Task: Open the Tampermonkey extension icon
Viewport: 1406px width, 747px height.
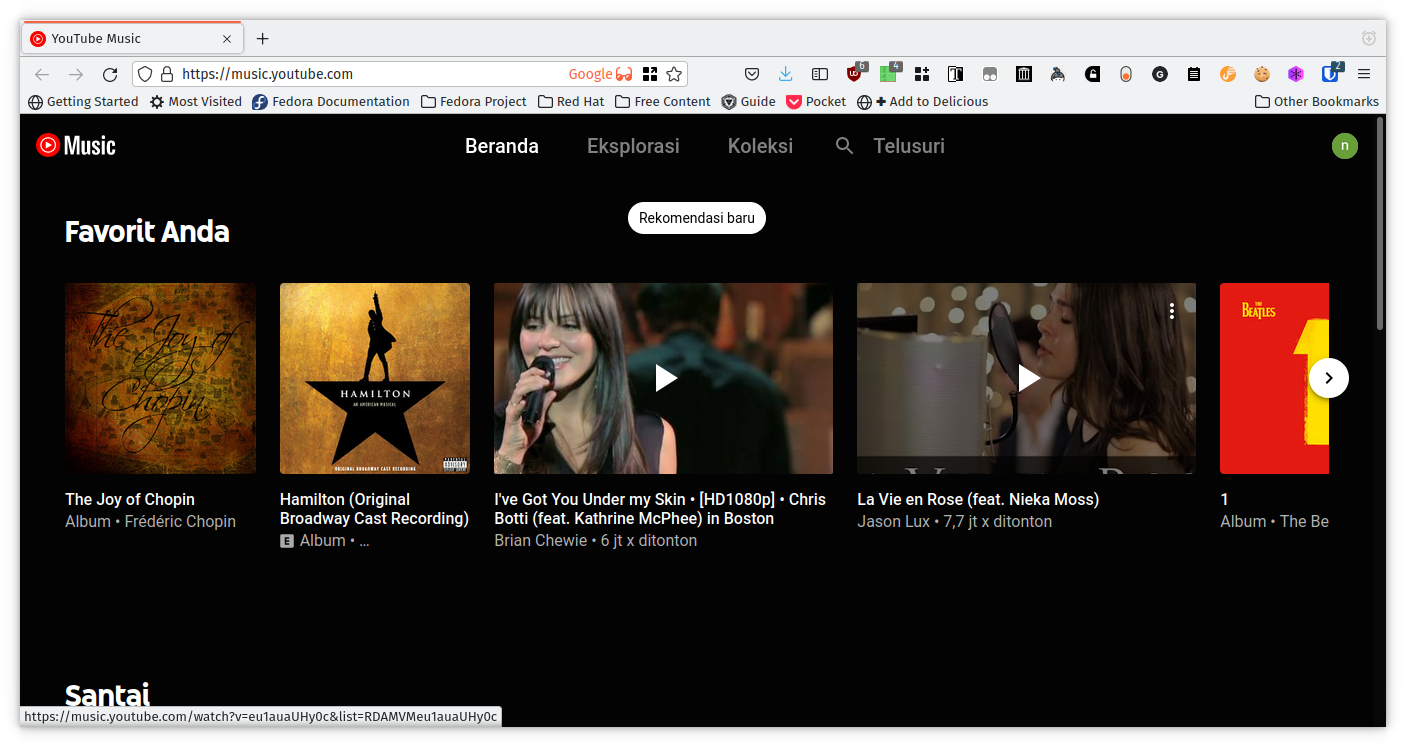Action: click(990, 74)
